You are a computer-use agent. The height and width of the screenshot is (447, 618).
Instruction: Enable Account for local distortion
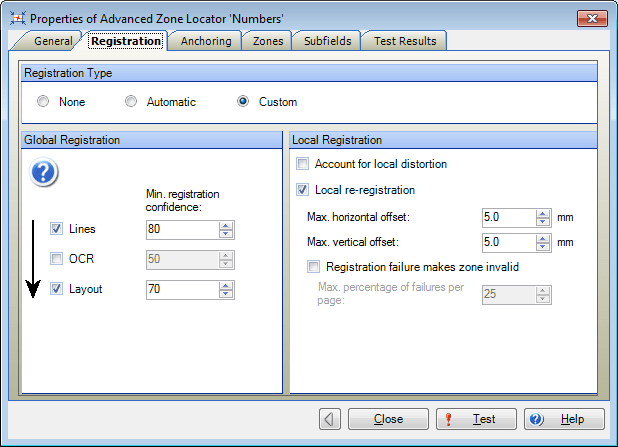[x=303, y=164]
